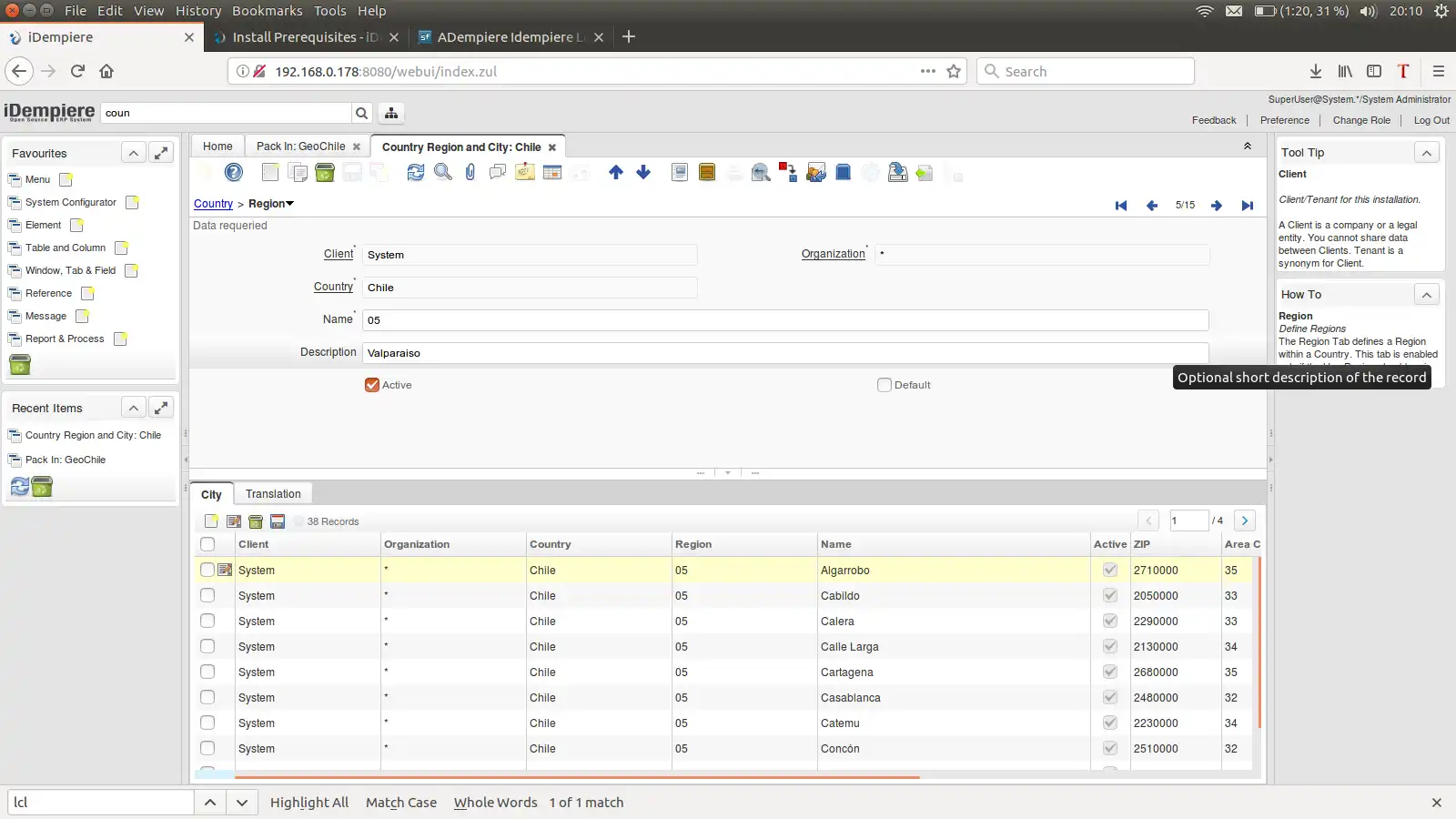Open the Report toolbar icon
The width and height of the screenshot is (1456, 819).
click(x=680, y=172)
